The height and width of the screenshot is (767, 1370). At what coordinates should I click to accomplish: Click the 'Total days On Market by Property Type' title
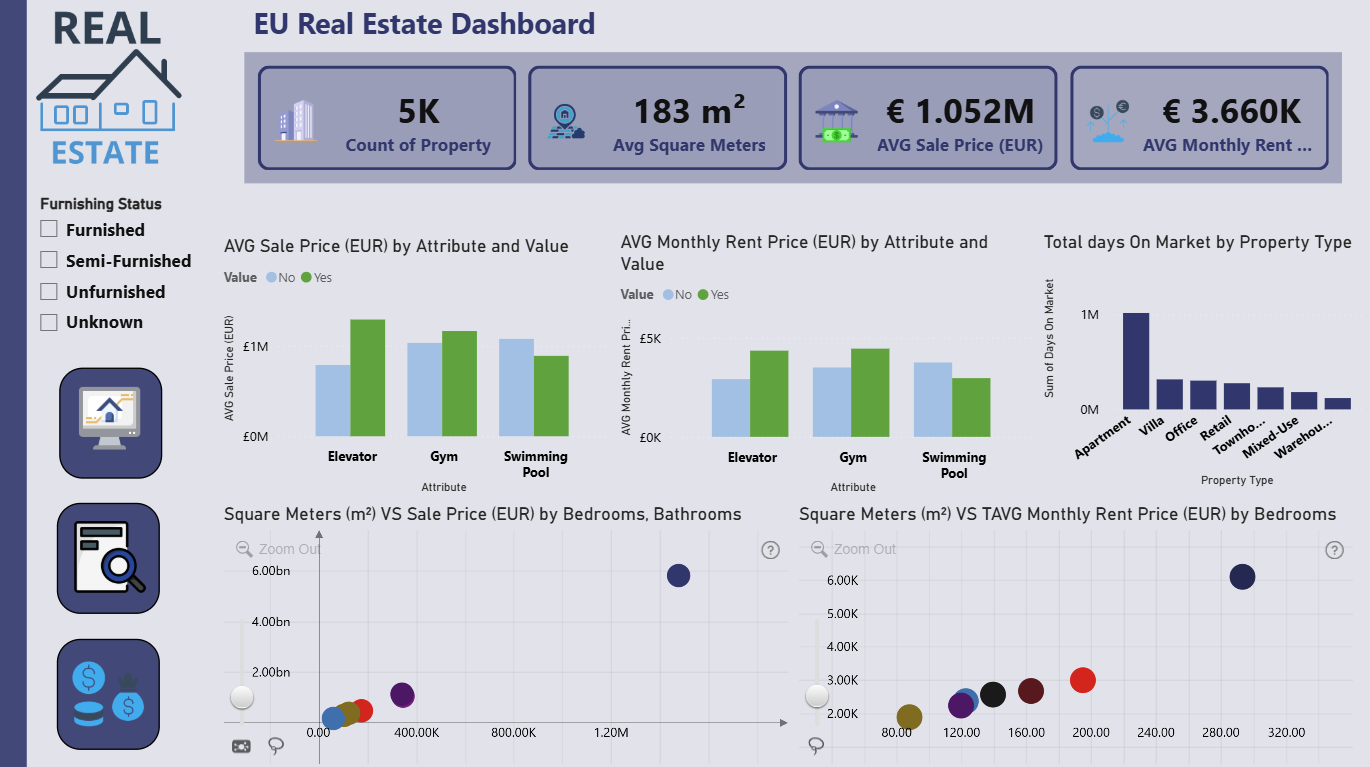[x=1198, y=242]
